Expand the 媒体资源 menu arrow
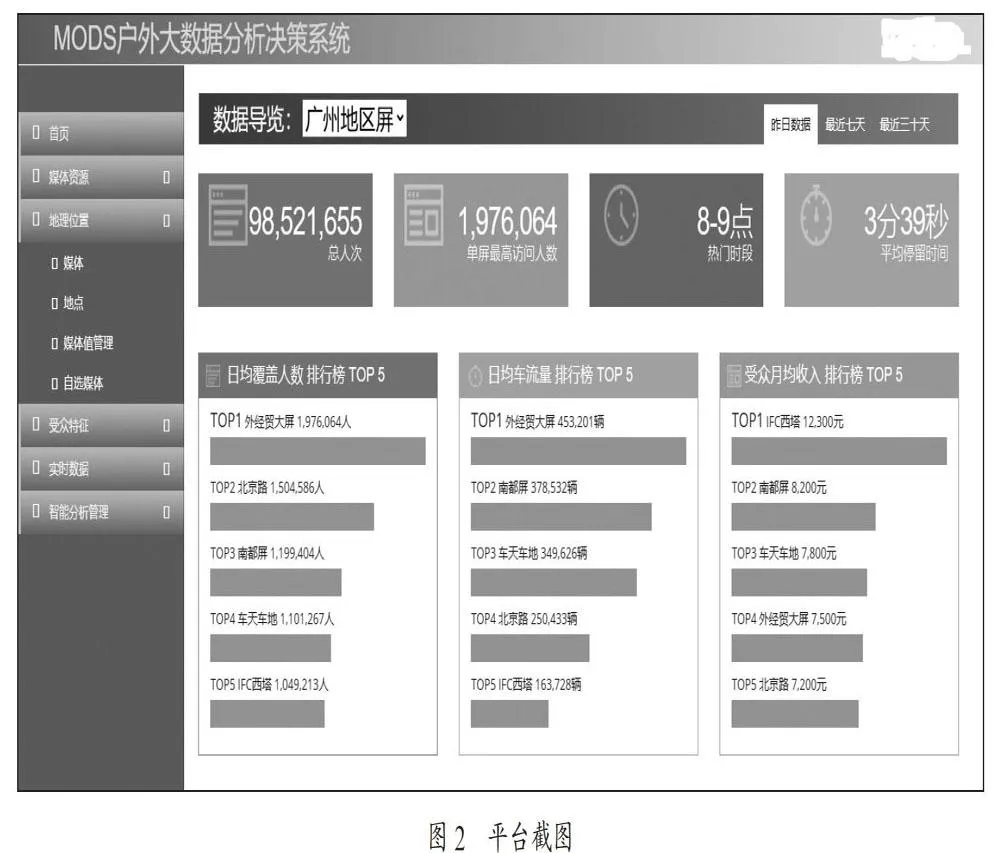 point(166,177)
